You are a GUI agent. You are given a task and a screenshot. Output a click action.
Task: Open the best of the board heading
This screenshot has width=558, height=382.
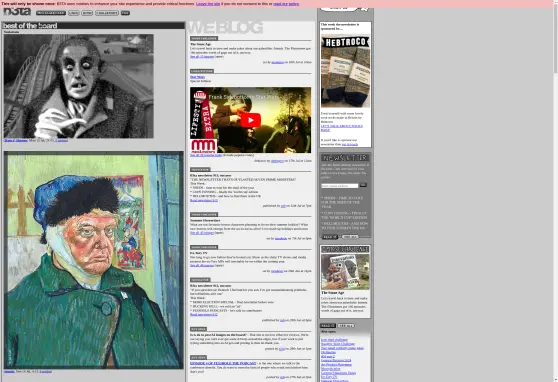click(30, 26)
